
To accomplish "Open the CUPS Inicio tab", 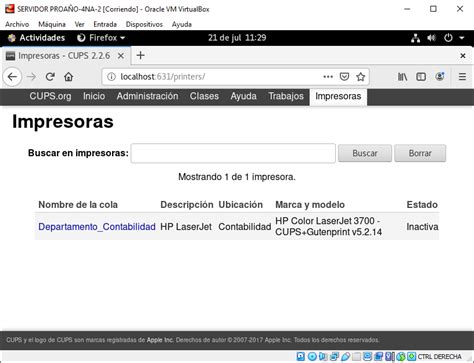I will pos(94,96).
